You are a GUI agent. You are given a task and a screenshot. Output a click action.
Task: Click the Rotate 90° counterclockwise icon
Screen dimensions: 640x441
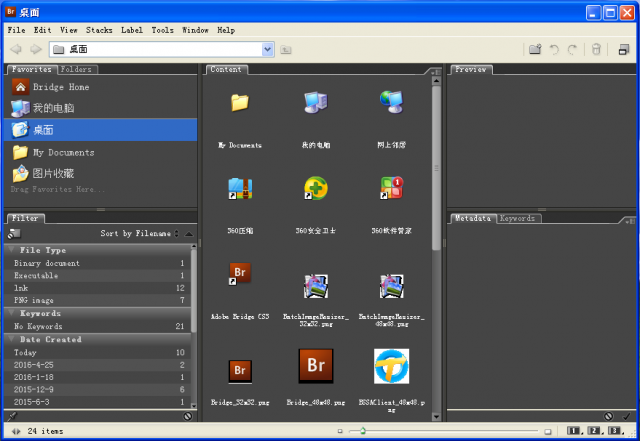pos(554,49)
